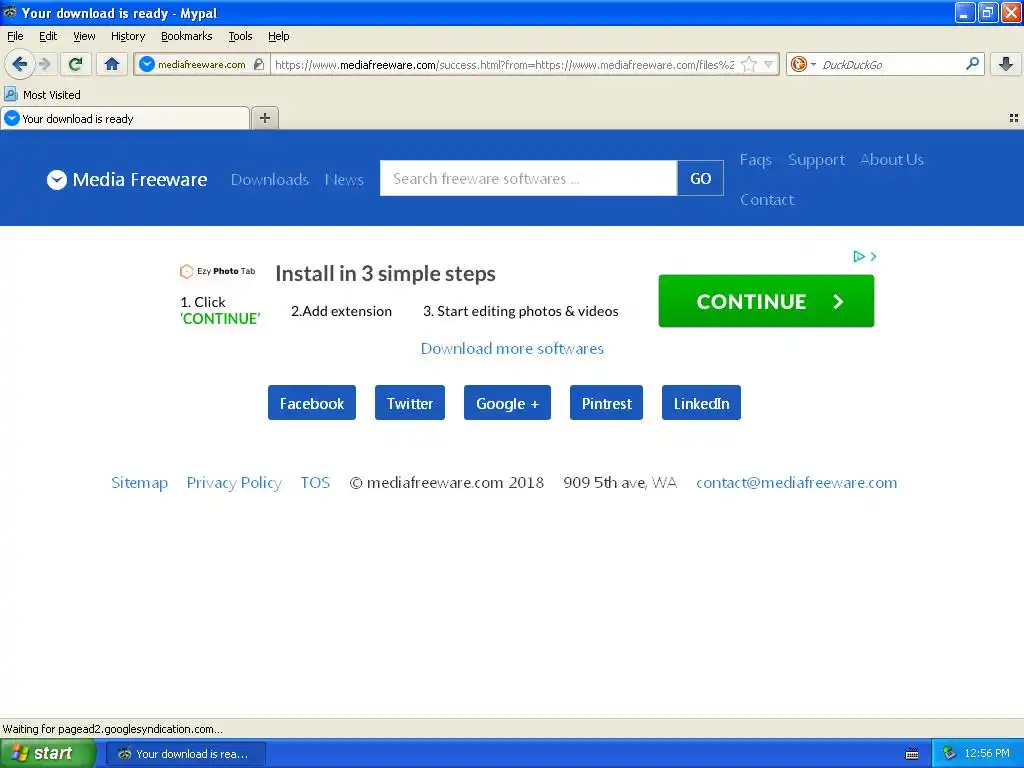
Task: Open the Bookmarks menu
Action: pos(187,36)
